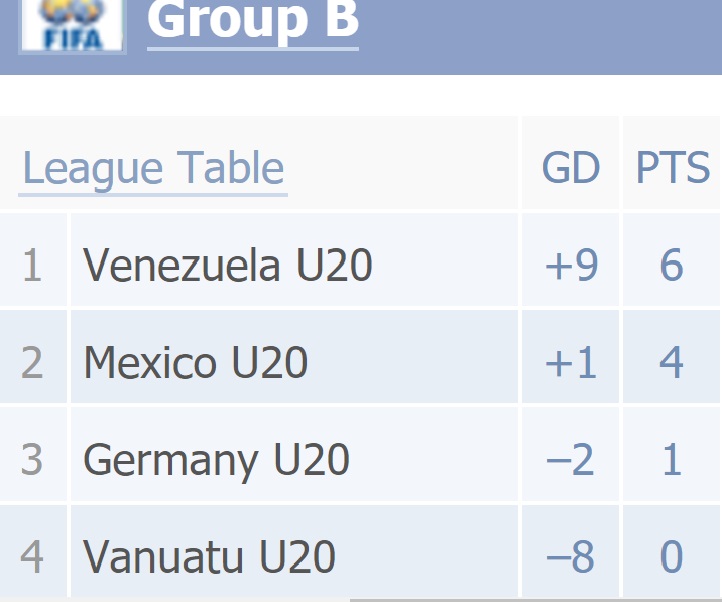Open the League Table link
Viewport: 722px width, 602px height.
[153, 169]
